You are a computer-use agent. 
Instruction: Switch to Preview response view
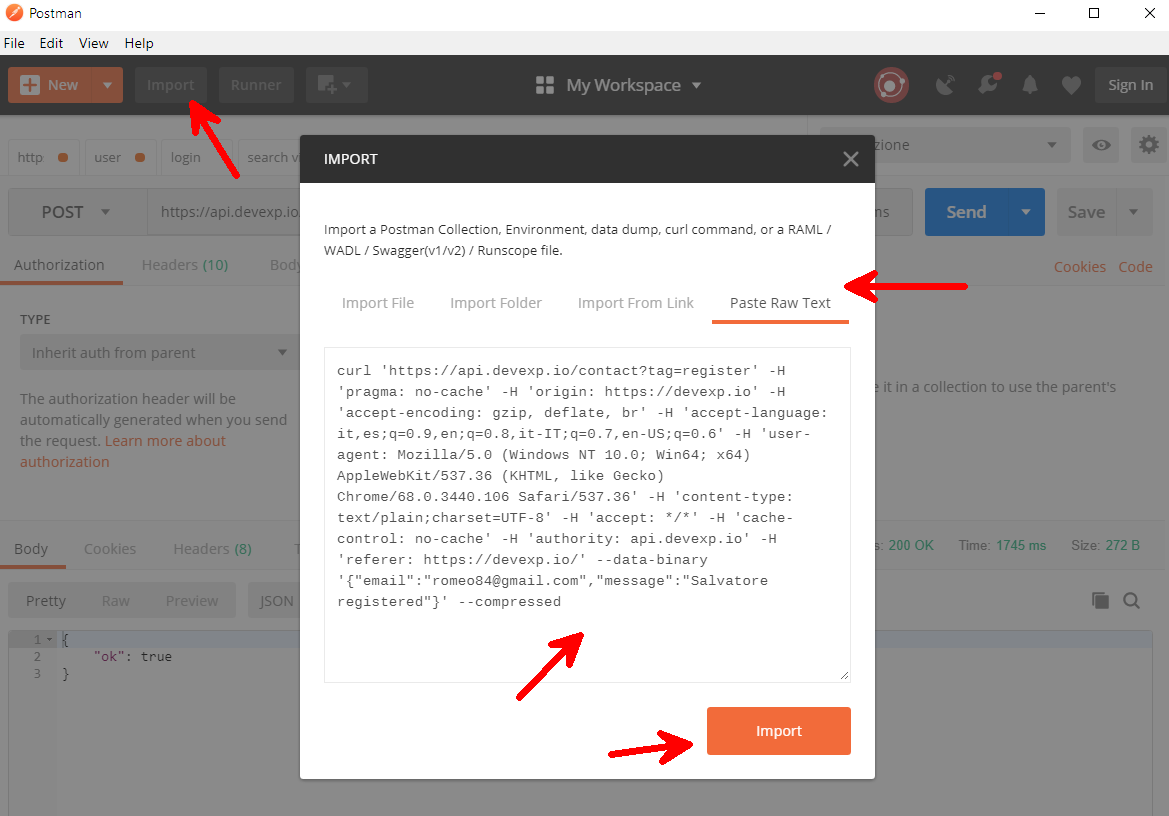[192, 601]
